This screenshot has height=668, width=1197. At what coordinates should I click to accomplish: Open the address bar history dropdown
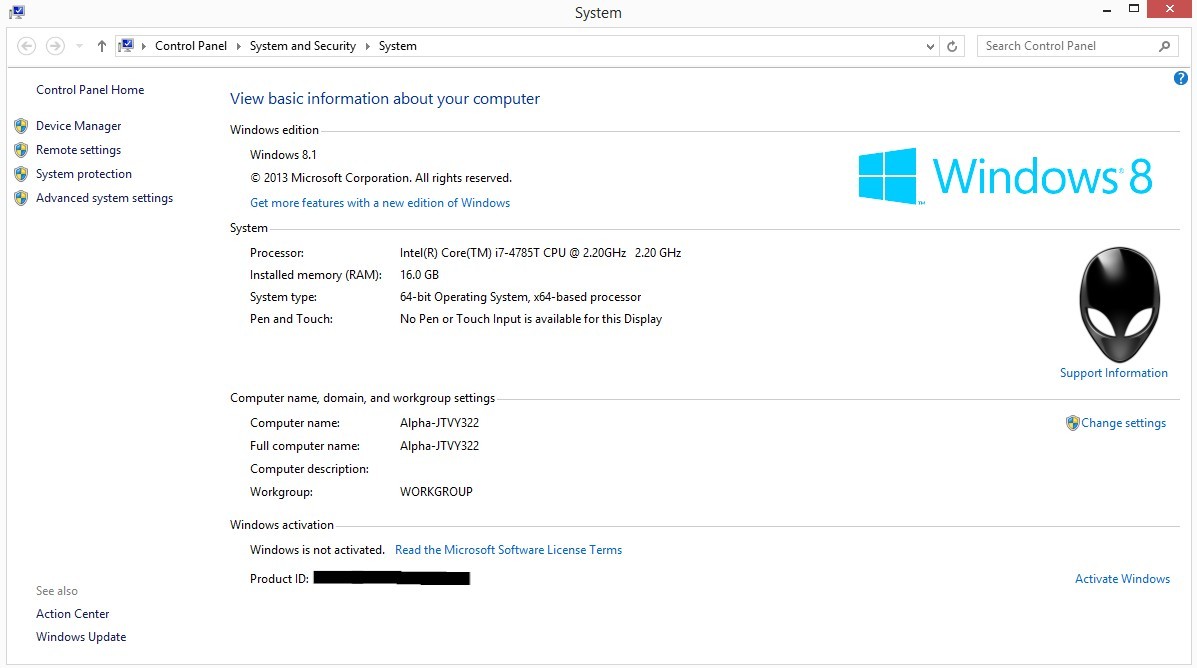pos(930,47)
